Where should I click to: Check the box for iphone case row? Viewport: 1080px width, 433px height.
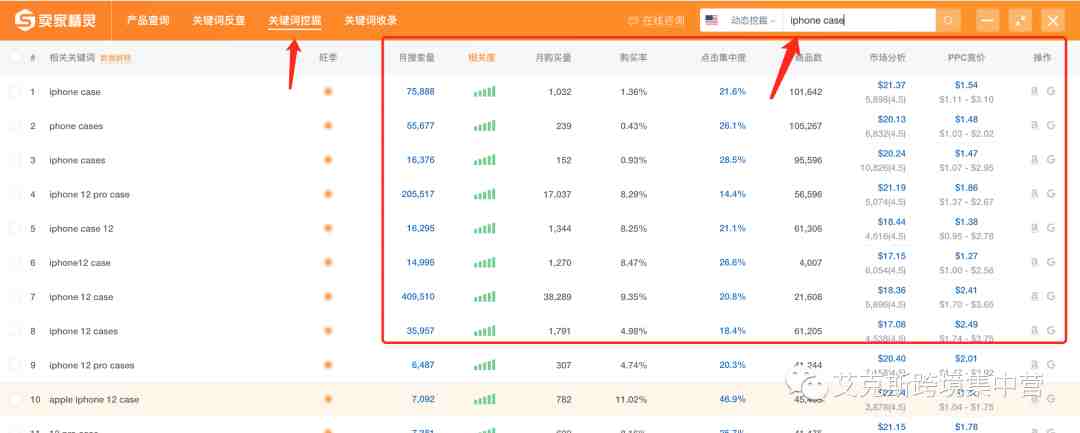tap(15, 92)
